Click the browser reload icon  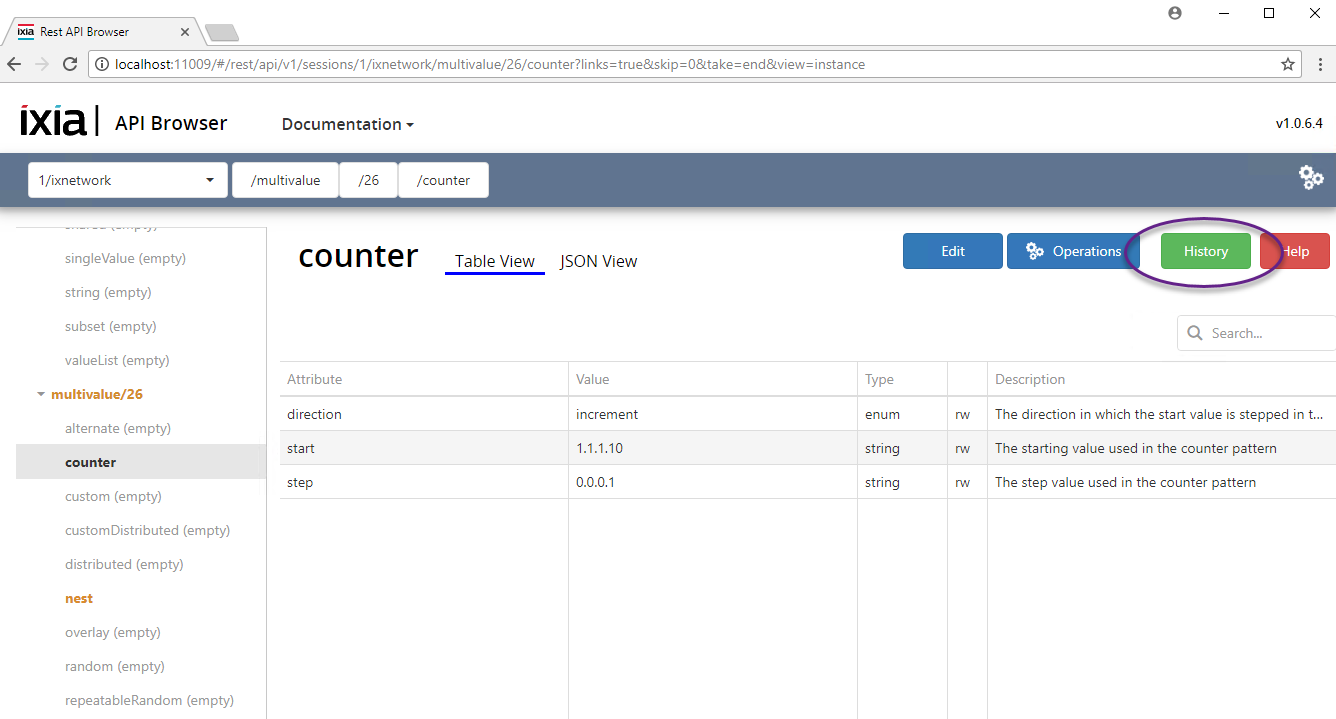(x=70, y=64)
